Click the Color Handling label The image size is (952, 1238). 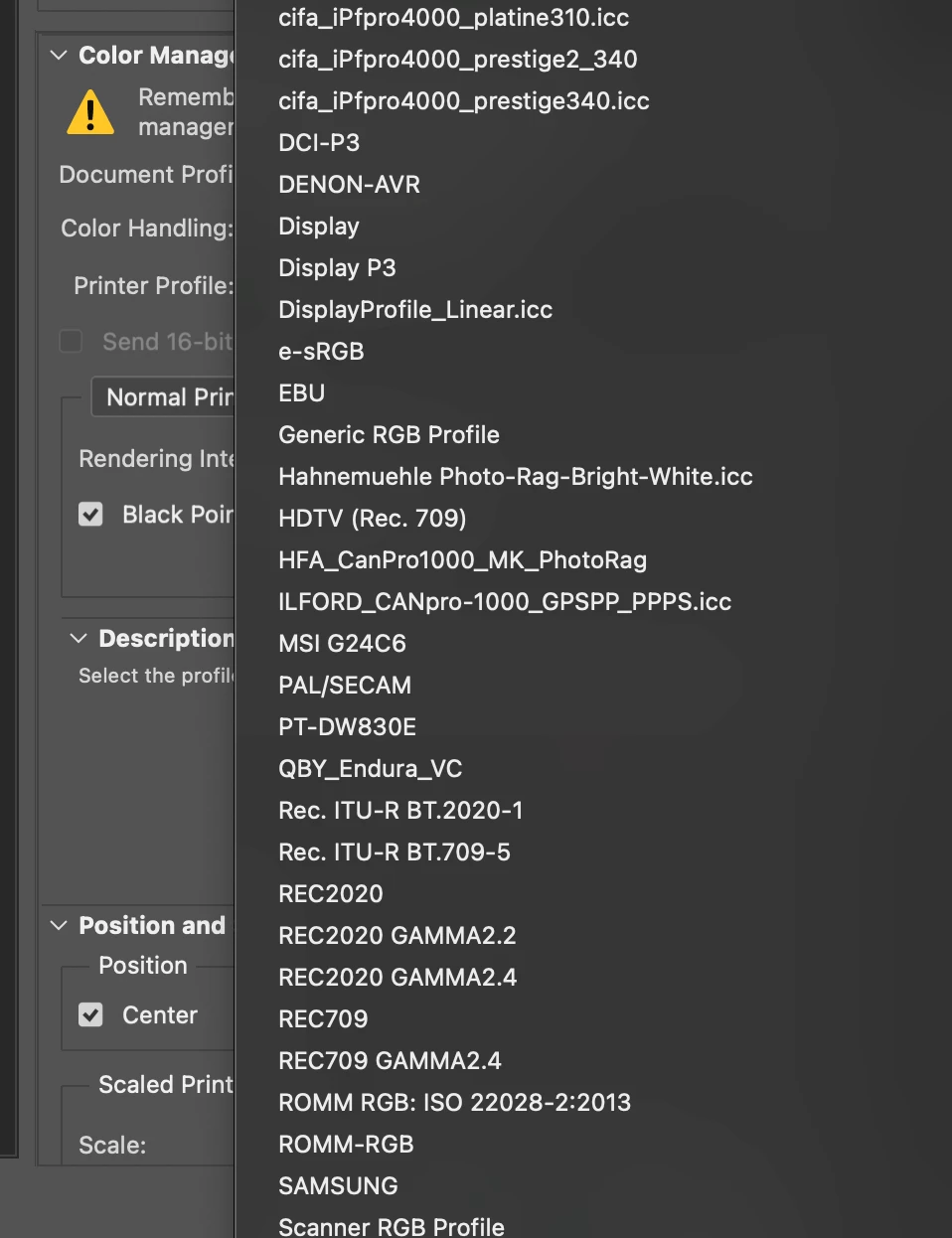coord(147,229)
